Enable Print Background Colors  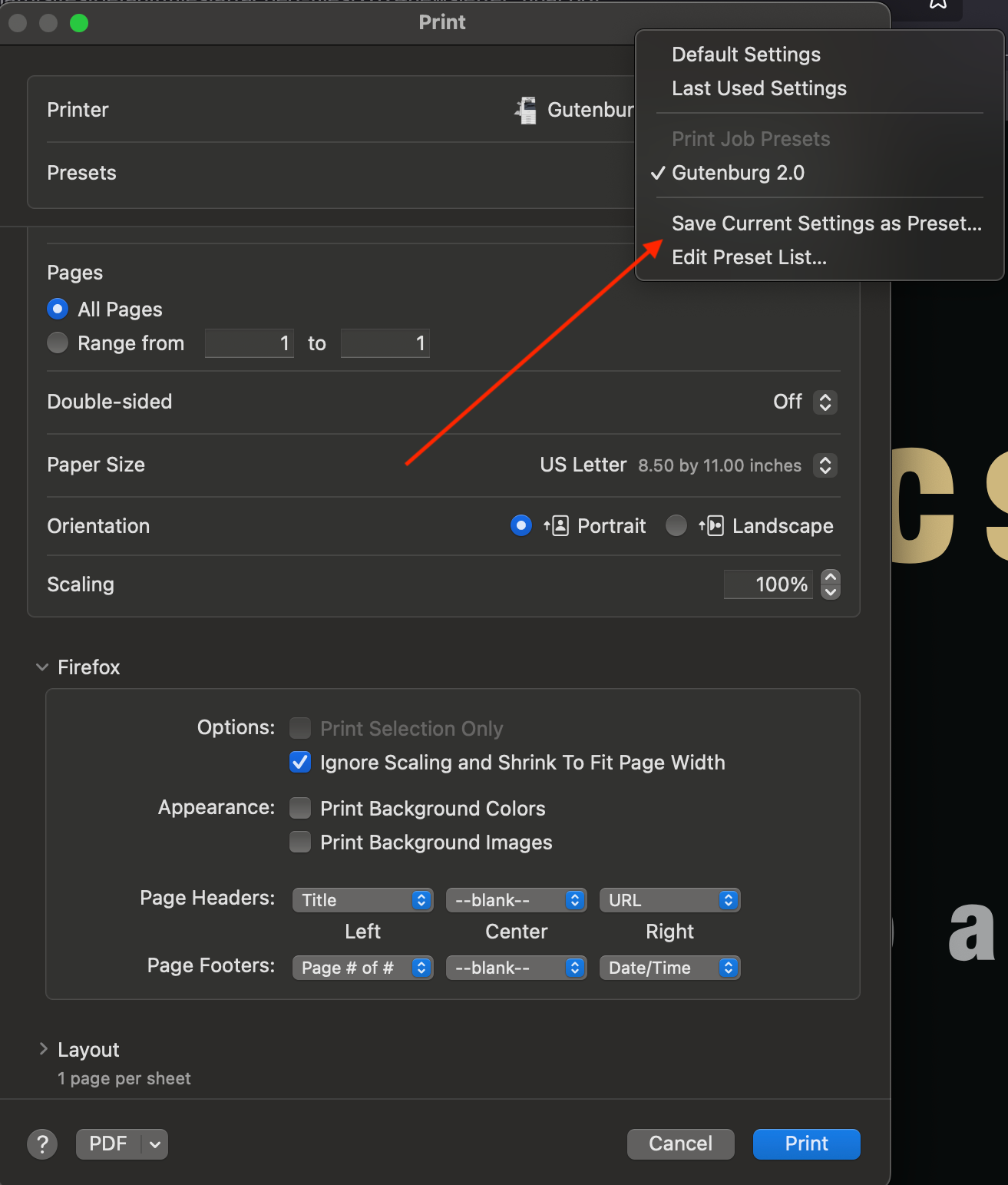coord(299,808)
